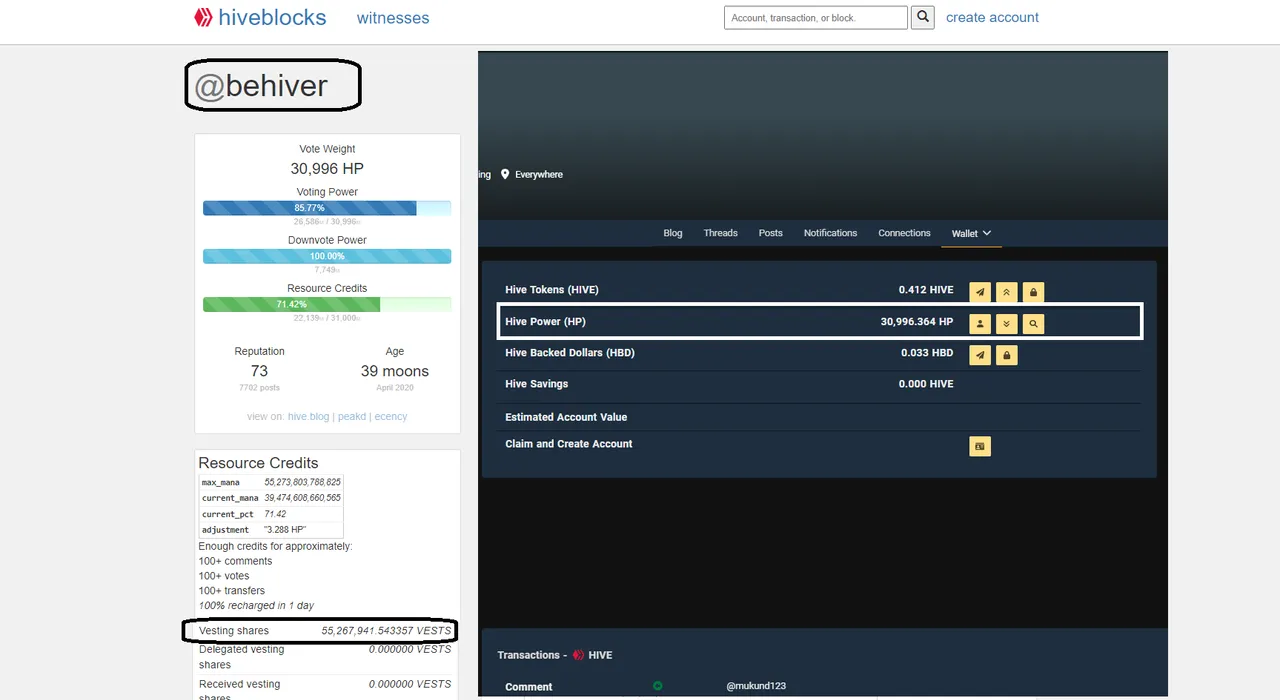Focus the account, transaction, or block search field
1280x700 pixels.
click(815, 18)
